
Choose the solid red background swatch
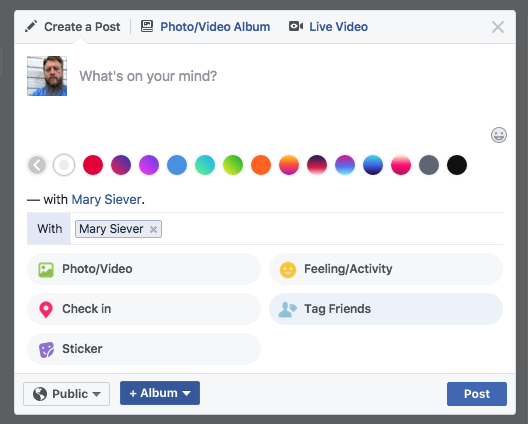[93, 165]
